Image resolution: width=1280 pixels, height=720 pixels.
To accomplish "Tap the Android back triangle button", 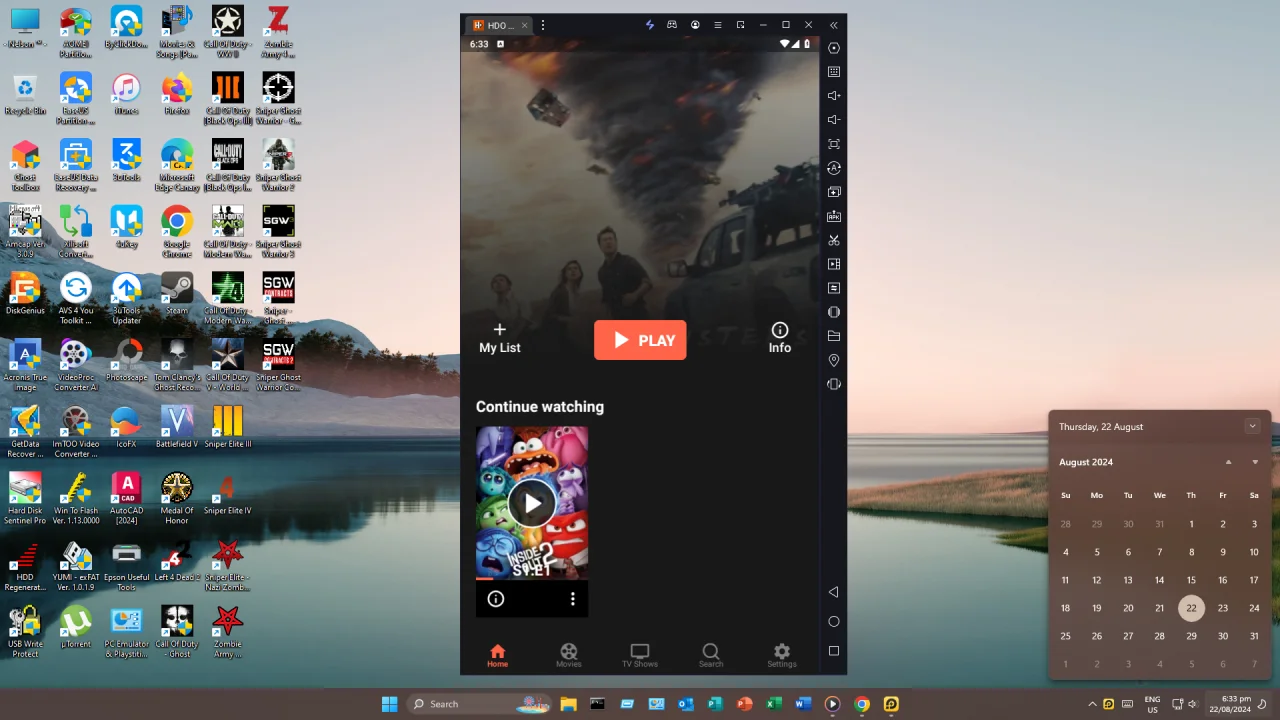I will (834, 592).
